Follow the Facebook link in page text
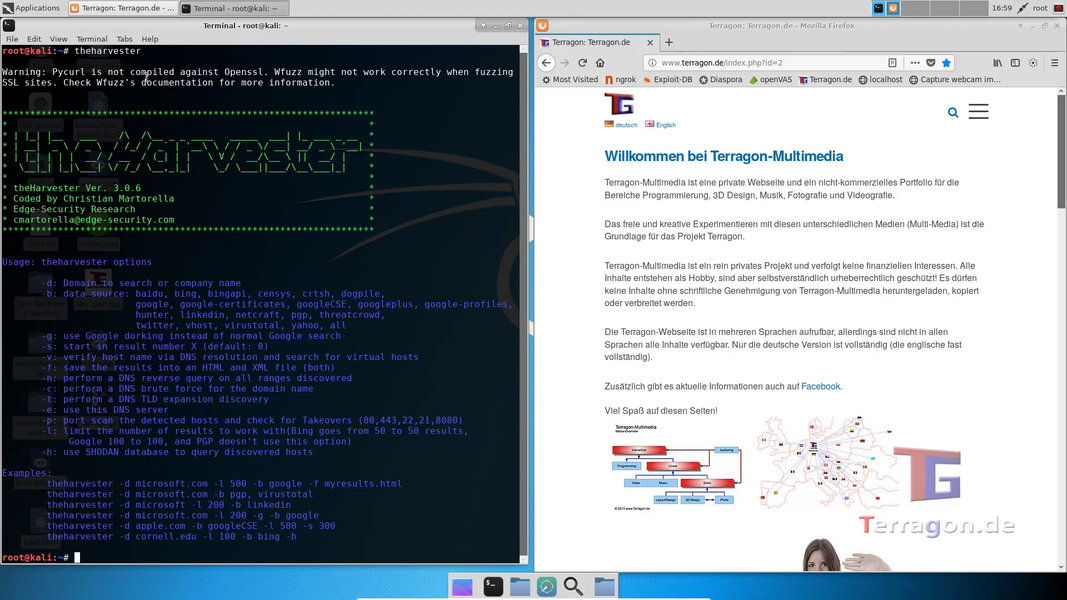Screen dimensions: 1067x600 (x=821, y=386)
